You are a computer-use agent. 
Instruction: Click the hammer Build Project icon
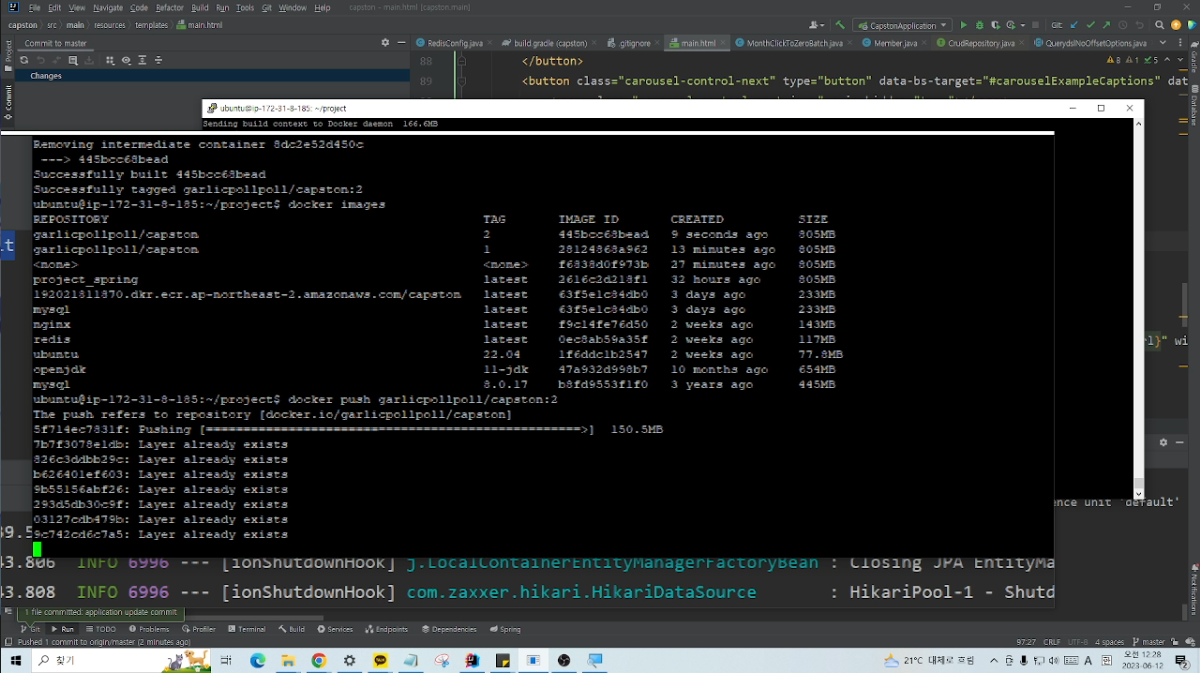[x=841, y=25]
